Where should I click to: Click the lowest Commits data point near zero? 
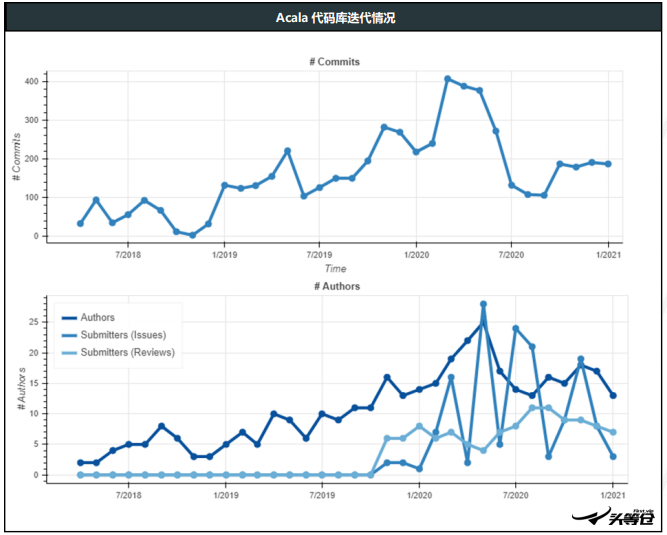[x=192, y=235]
